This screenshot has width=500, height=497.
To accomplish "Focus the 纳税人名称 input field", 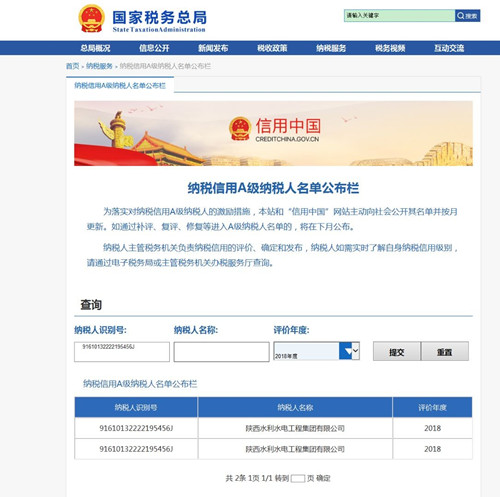I will (221, 352).
